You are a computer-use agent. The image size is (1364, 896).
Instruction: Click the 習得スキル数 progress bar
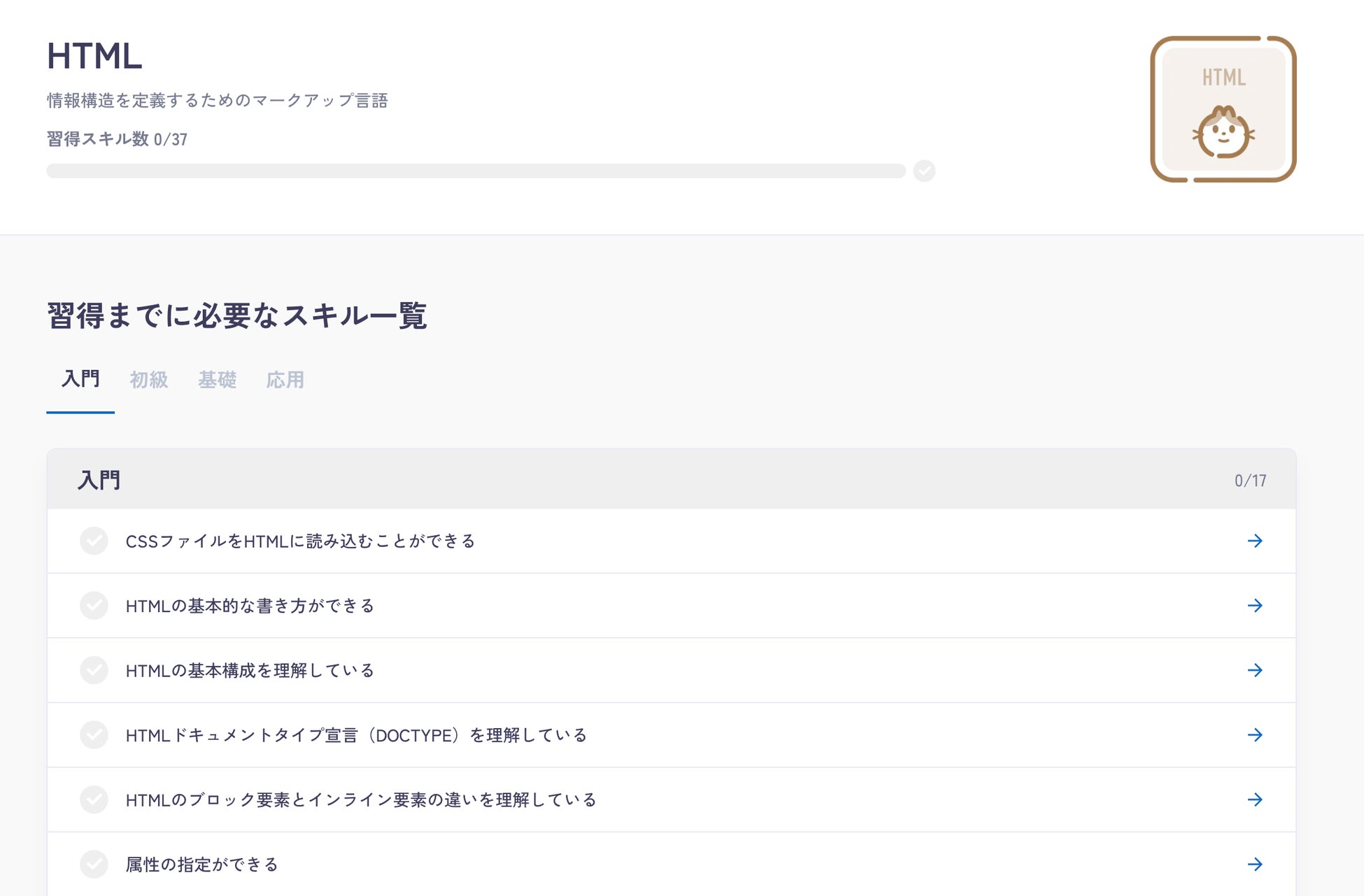pos(476,171)
